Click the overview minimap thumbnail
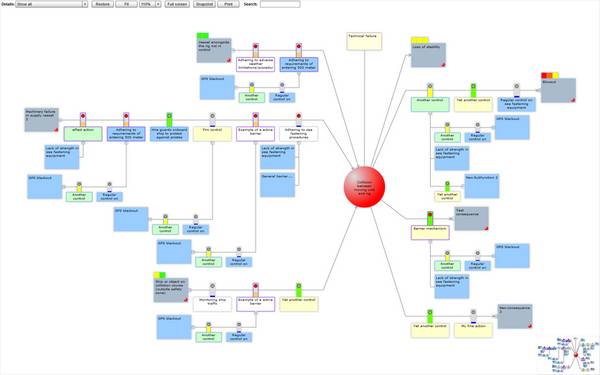This screenshot has width=600, height=375. [x=567, y=354]
